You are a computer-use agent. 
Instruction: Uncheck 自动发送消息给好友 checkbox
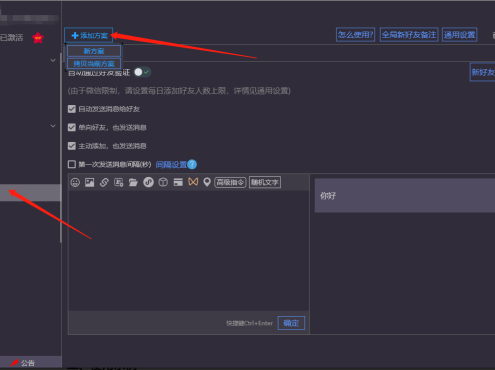(72, 109)
